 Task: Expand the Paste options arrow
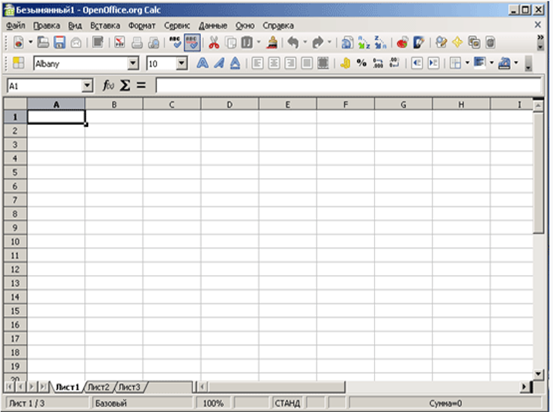(259, 42)
